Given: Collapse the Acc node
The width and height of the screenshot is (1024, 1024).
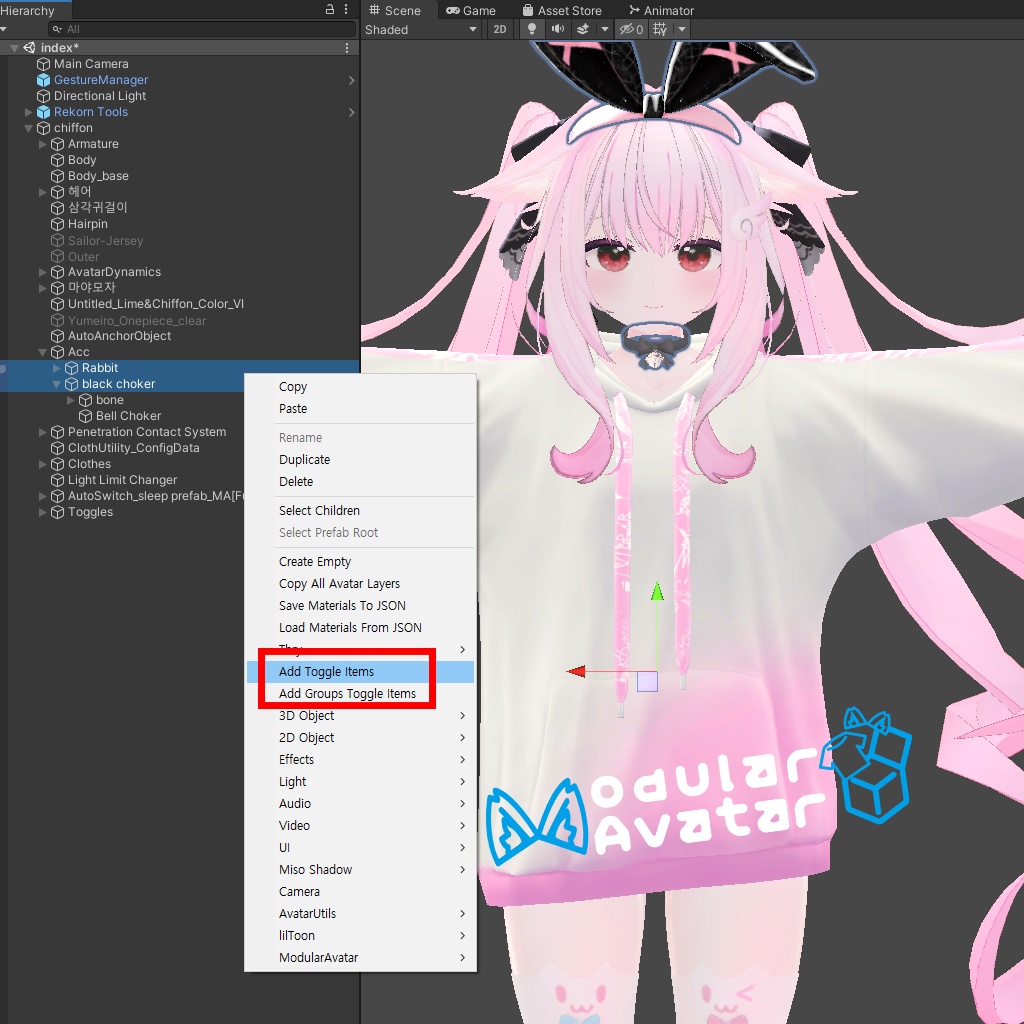Looking at the screenshot, I should pos(42,353).
